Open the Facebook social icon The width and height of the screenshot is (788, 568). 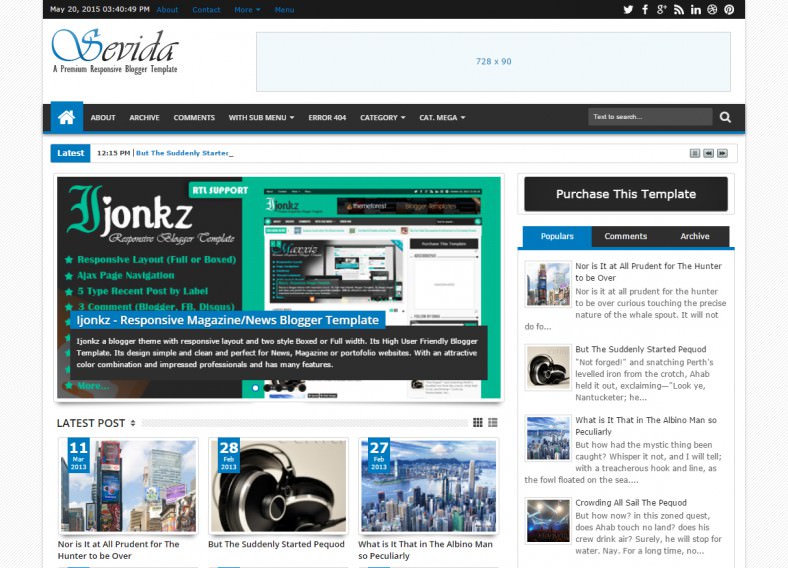tap(645, 10)
